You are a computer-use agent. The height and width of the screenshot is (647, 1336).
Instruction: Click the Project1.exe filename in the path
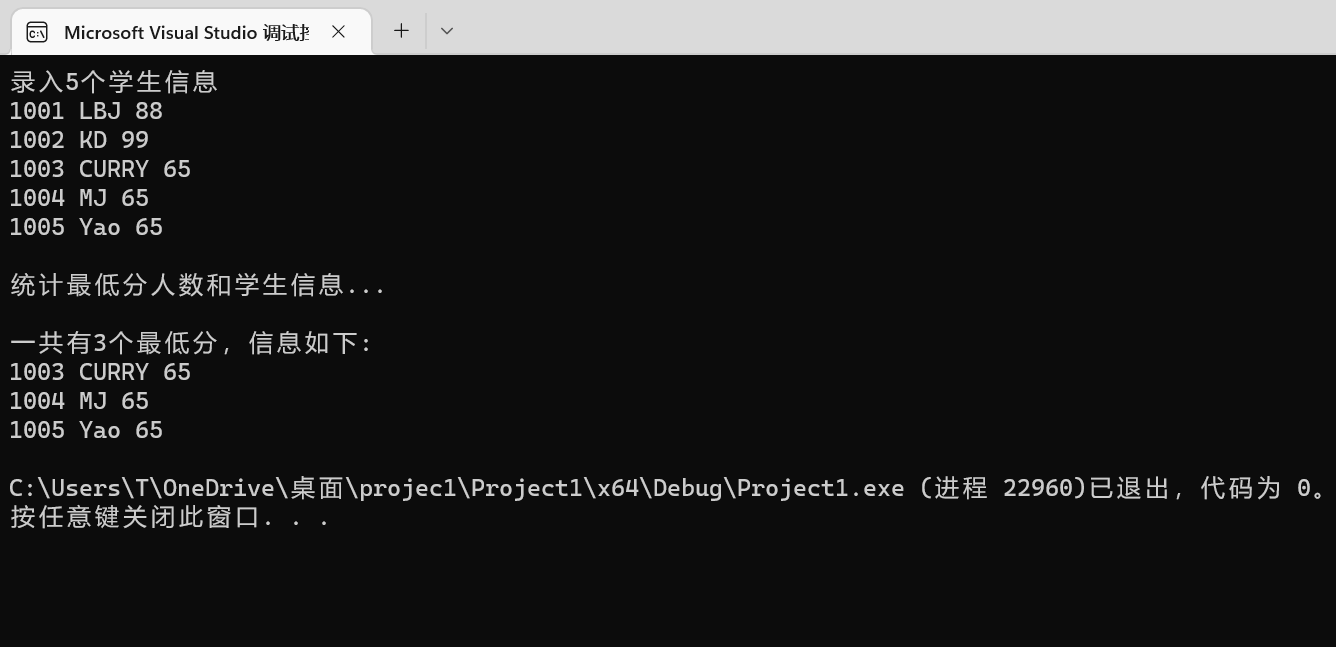tap(821, 488)
